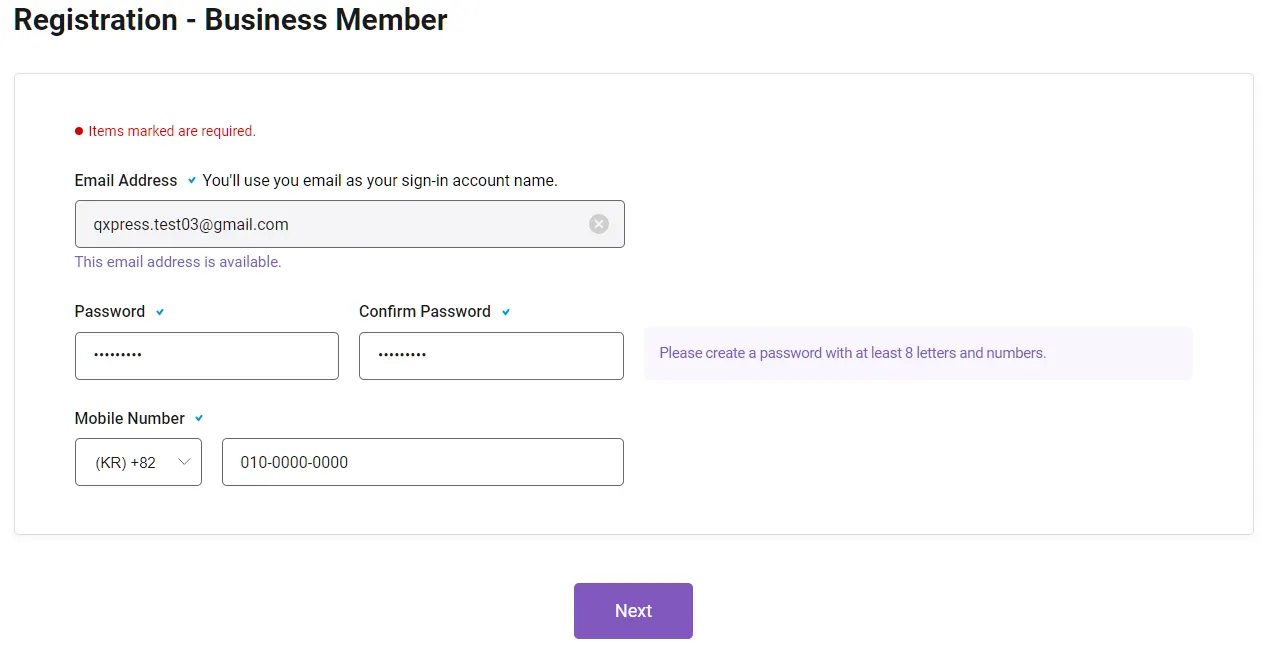Click the Mobile Number label

[130, 418]
